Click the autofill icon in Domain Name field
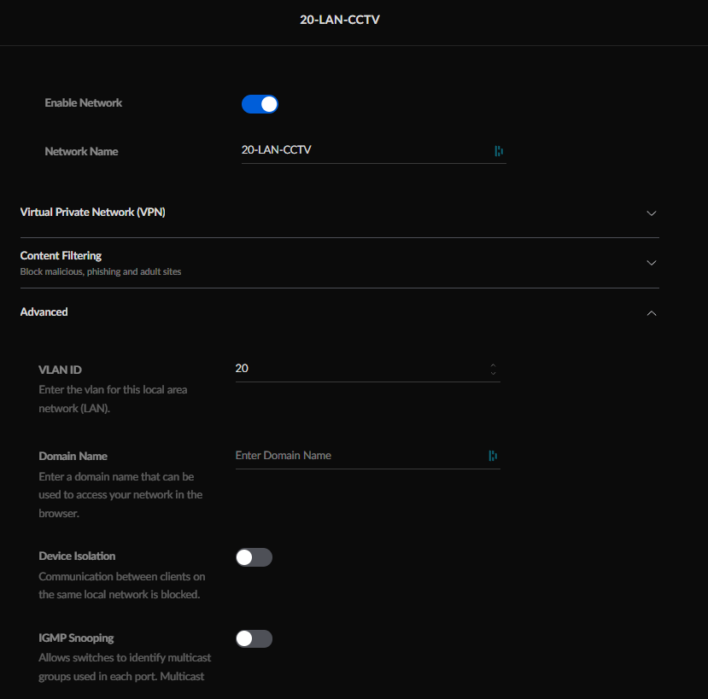Image resolution: width=708 pixels, height=699 pixels. 493,456
